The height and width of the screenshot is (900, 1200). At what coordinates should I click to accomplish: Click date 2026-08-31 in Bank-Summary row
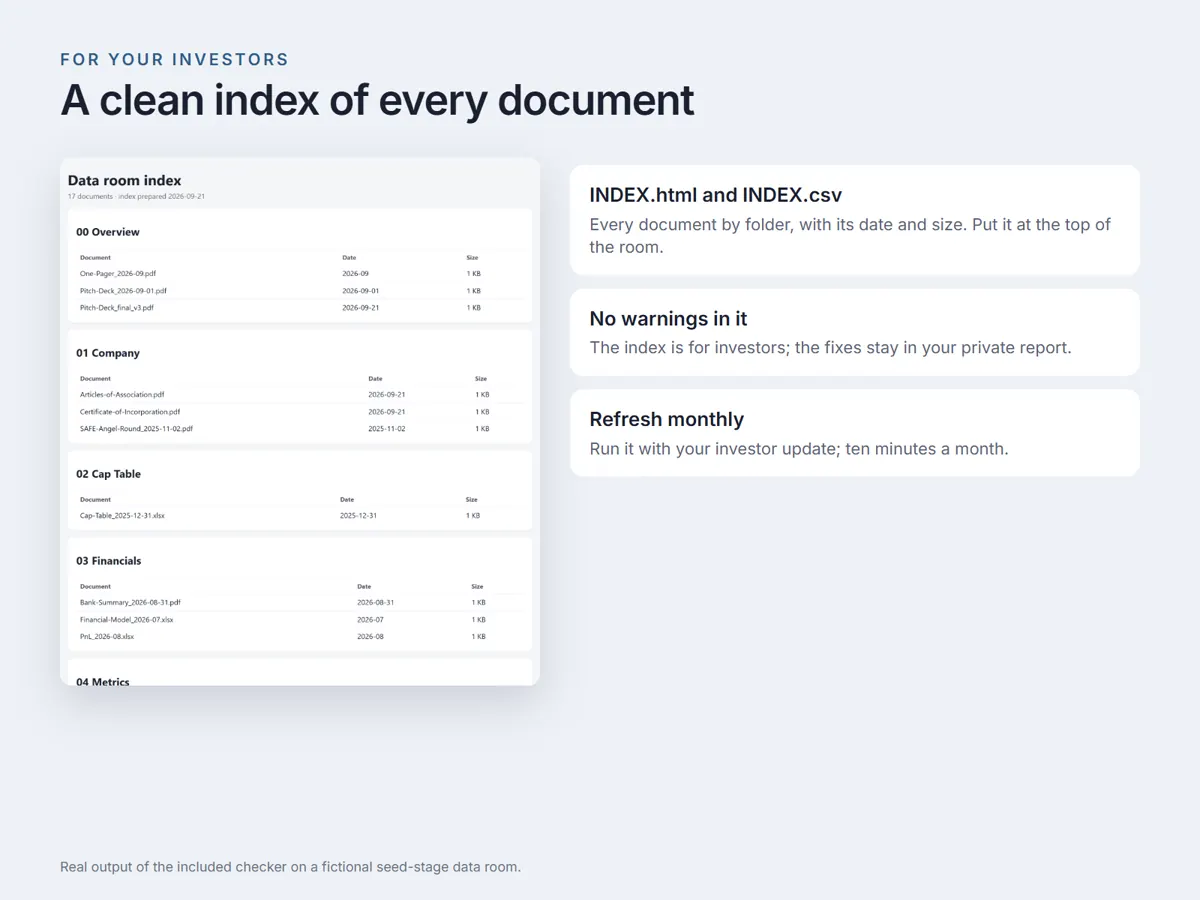375,603
